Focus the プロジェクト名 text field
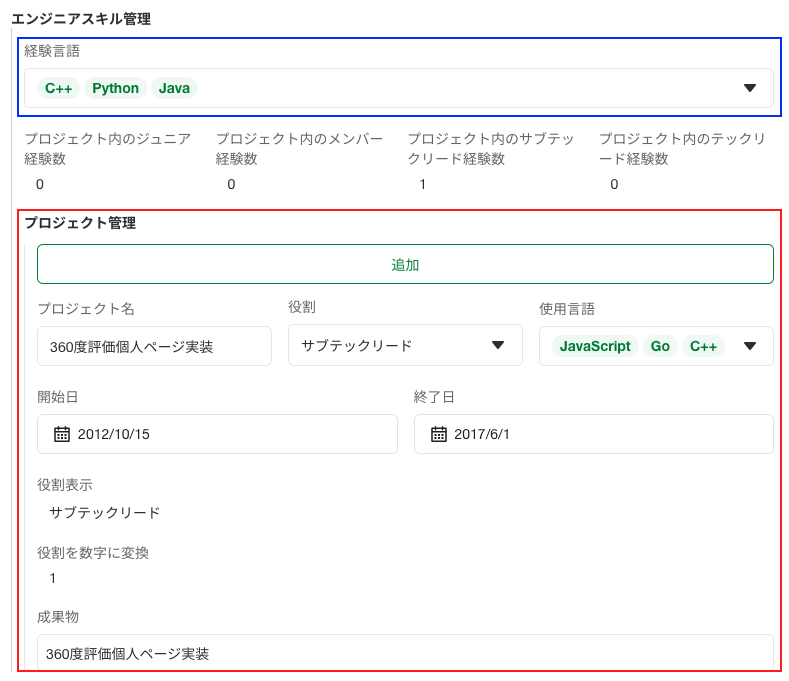789x681 pixels. pyautogui.click(x=154, y=346)
